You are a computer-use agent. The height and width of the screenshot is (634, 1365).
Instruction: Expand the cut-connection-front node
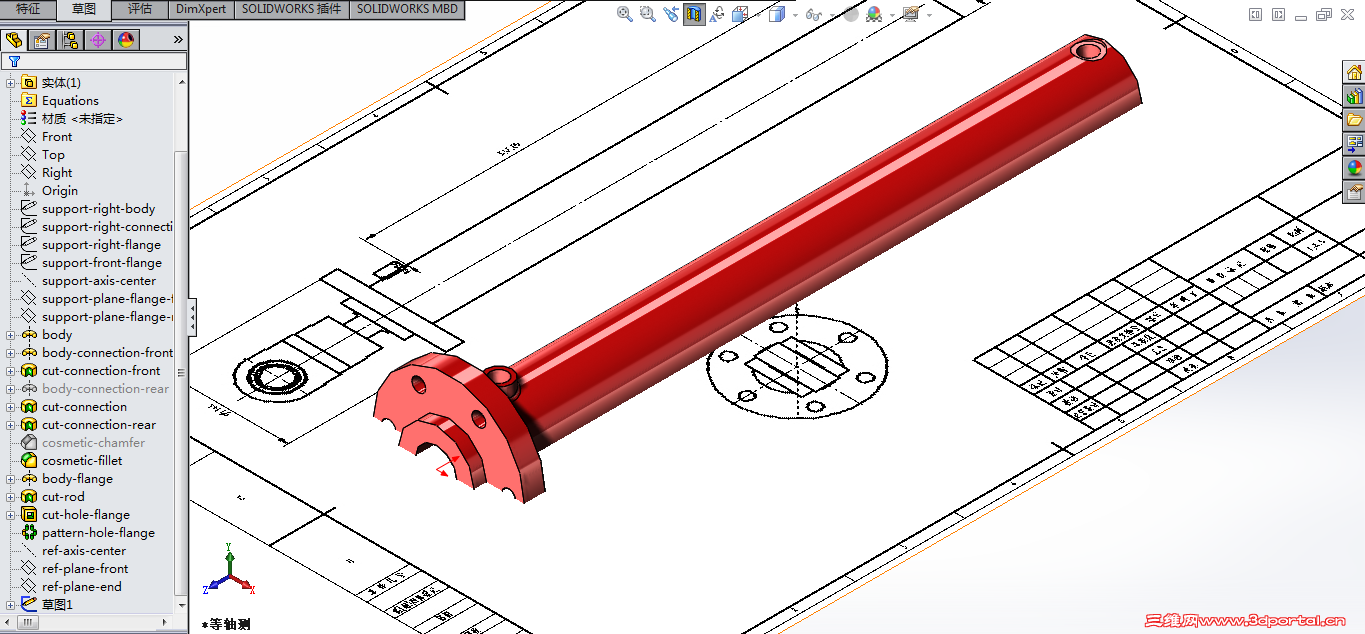[x=11, y=371]
